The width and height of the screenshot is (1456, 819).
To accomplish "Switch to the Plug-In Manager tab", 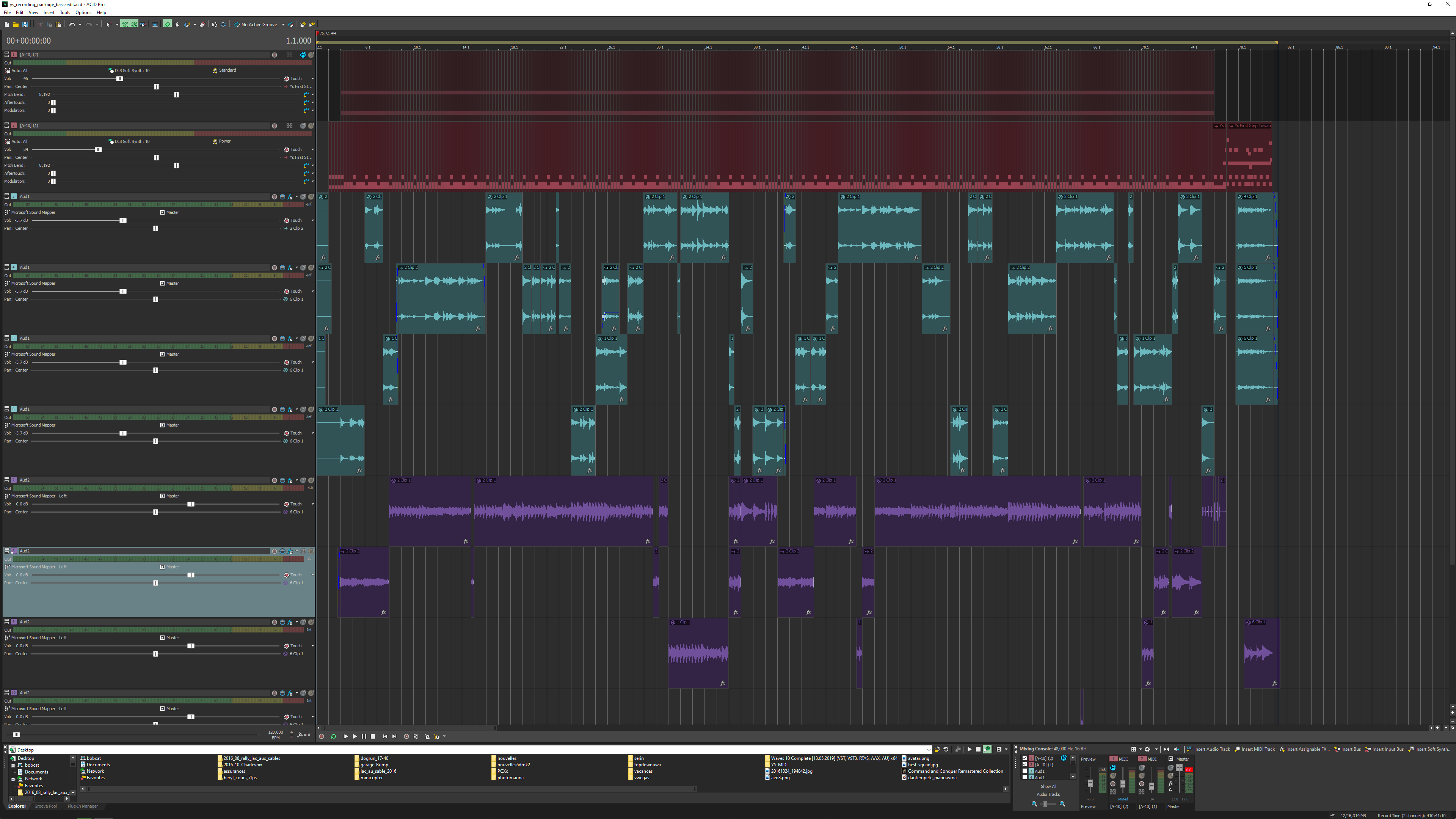I will pyautogui.click(x=83, y=806).
